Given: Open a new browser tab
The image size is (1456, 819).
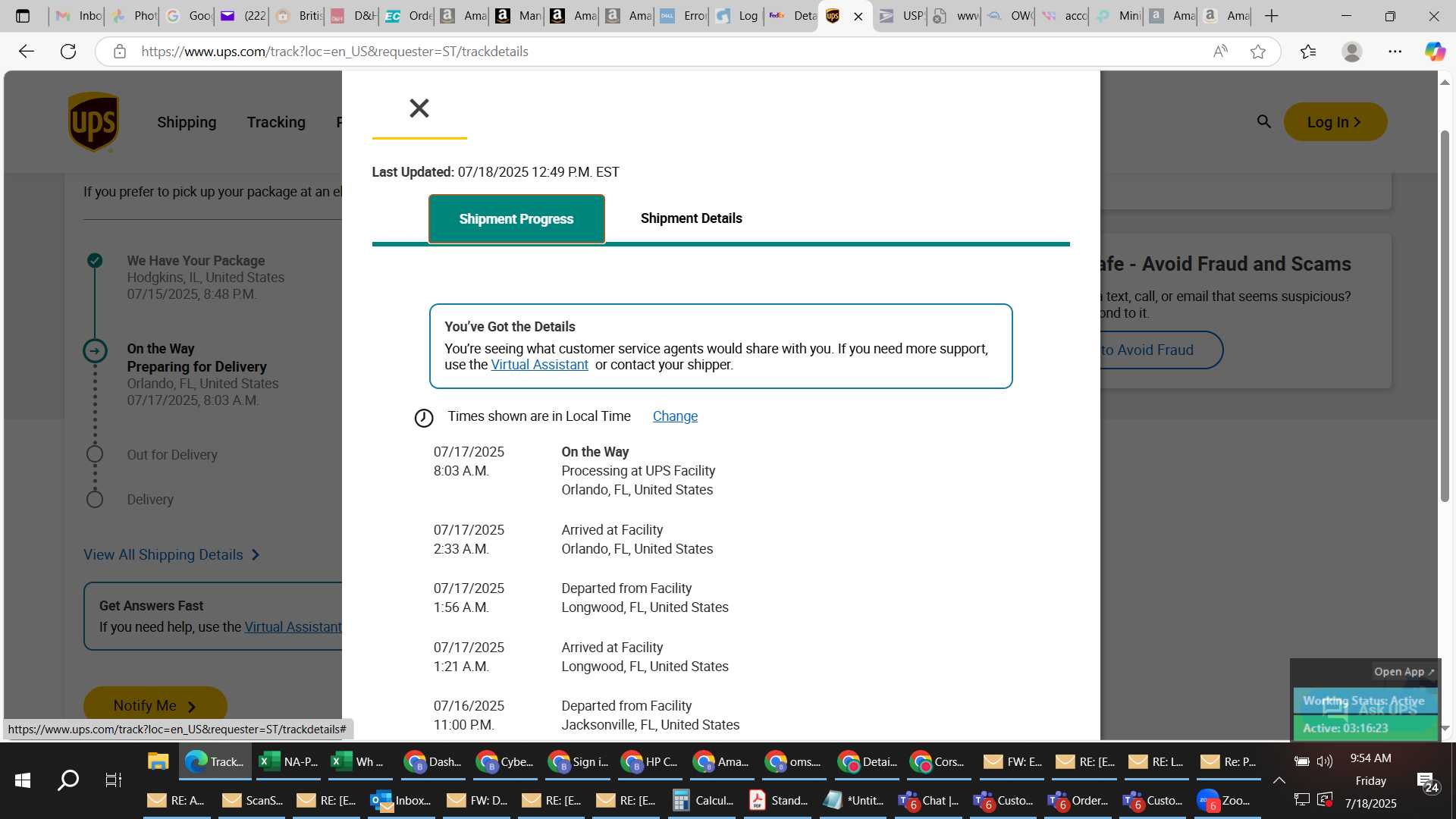Looking at the screenshot, I should [1272, 16].
